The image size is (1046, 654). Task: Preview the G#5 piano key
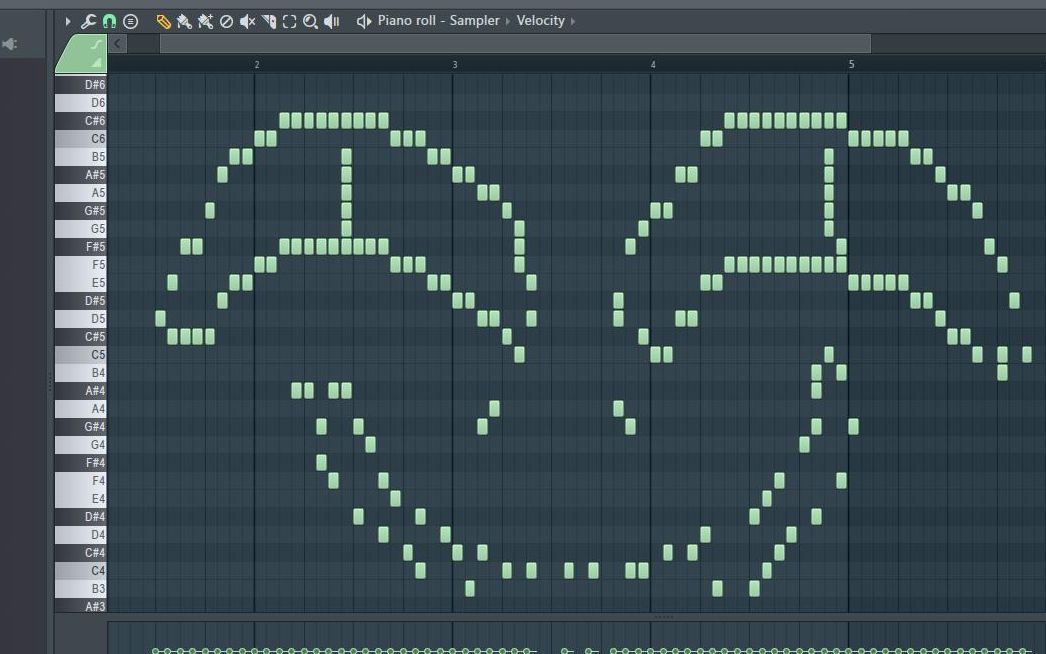click(x=81, y=211)
